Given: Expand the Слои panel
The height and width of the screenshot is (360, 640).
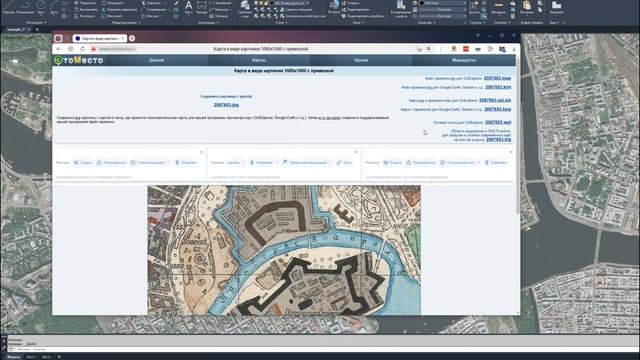Looking at the screenshot, I should tap(281, 23).
